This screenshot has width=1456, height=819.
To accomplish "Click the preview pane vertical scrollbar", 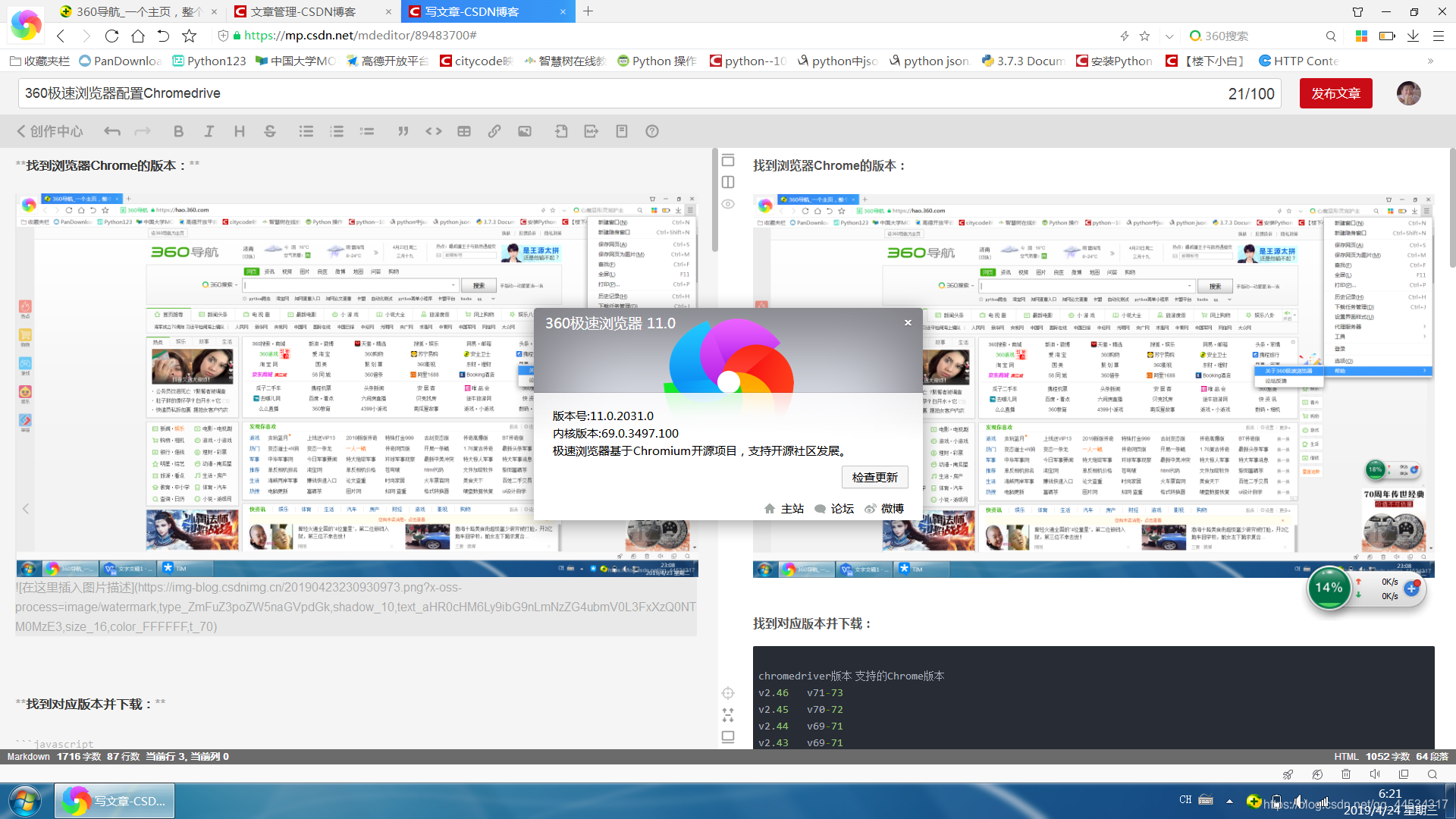I will tap(1452, 209).
